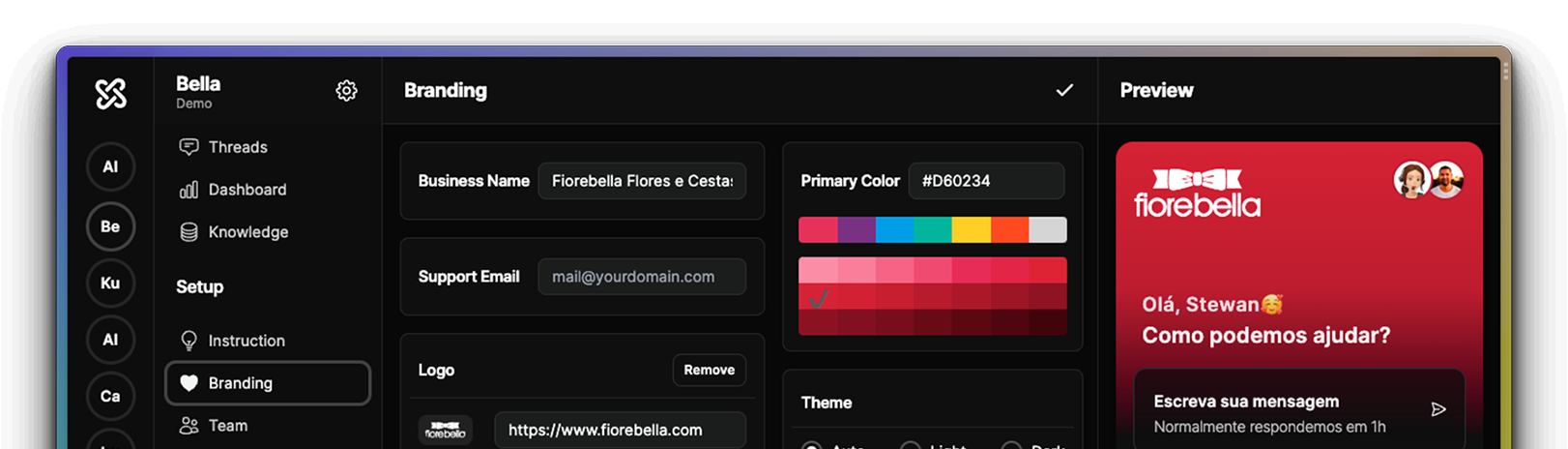Open the Knowledge menu item

pyautogui.click(x=268, y=232)
